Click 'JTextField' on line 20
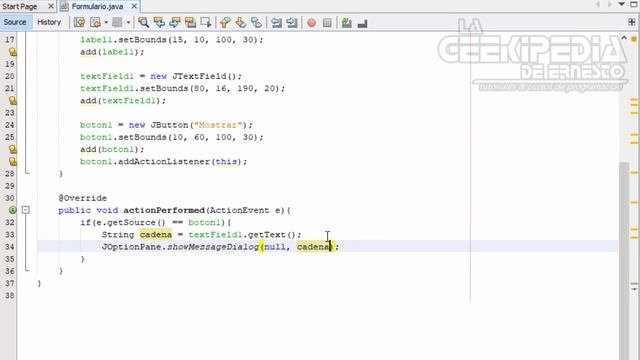The height and width of the screenshot is (360, 640). click(199, 76)
